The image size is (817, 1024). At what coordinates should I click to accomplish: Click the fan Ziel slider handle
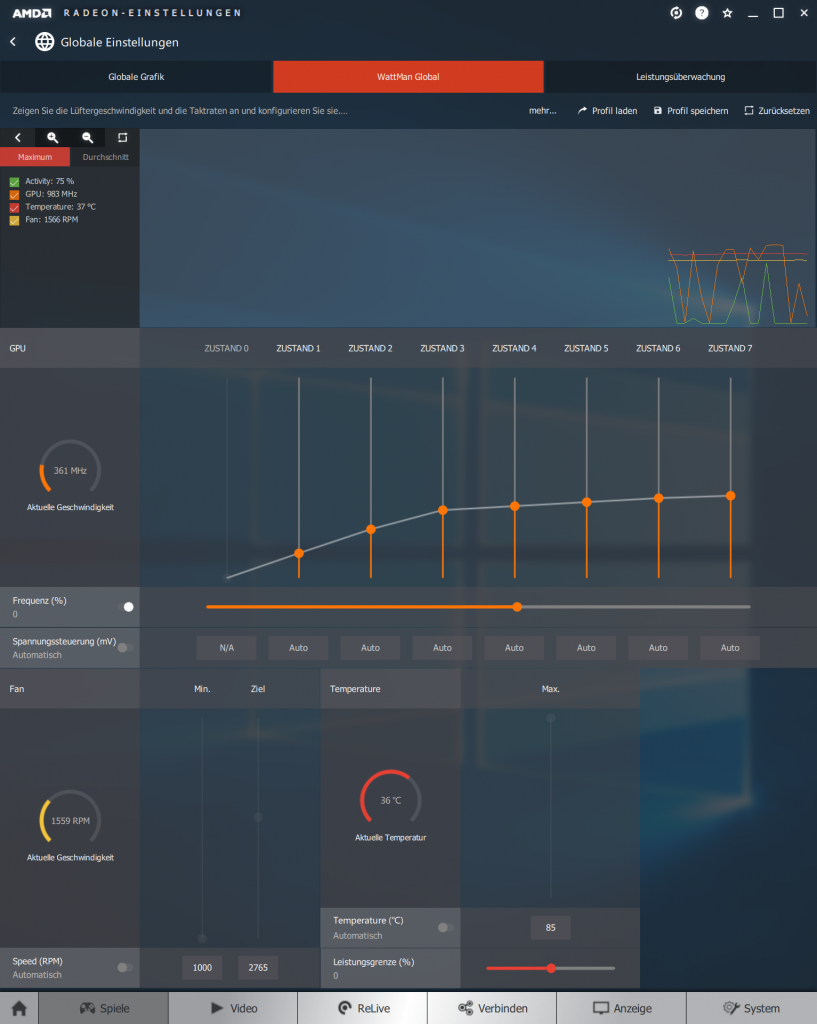coord(258,817)
